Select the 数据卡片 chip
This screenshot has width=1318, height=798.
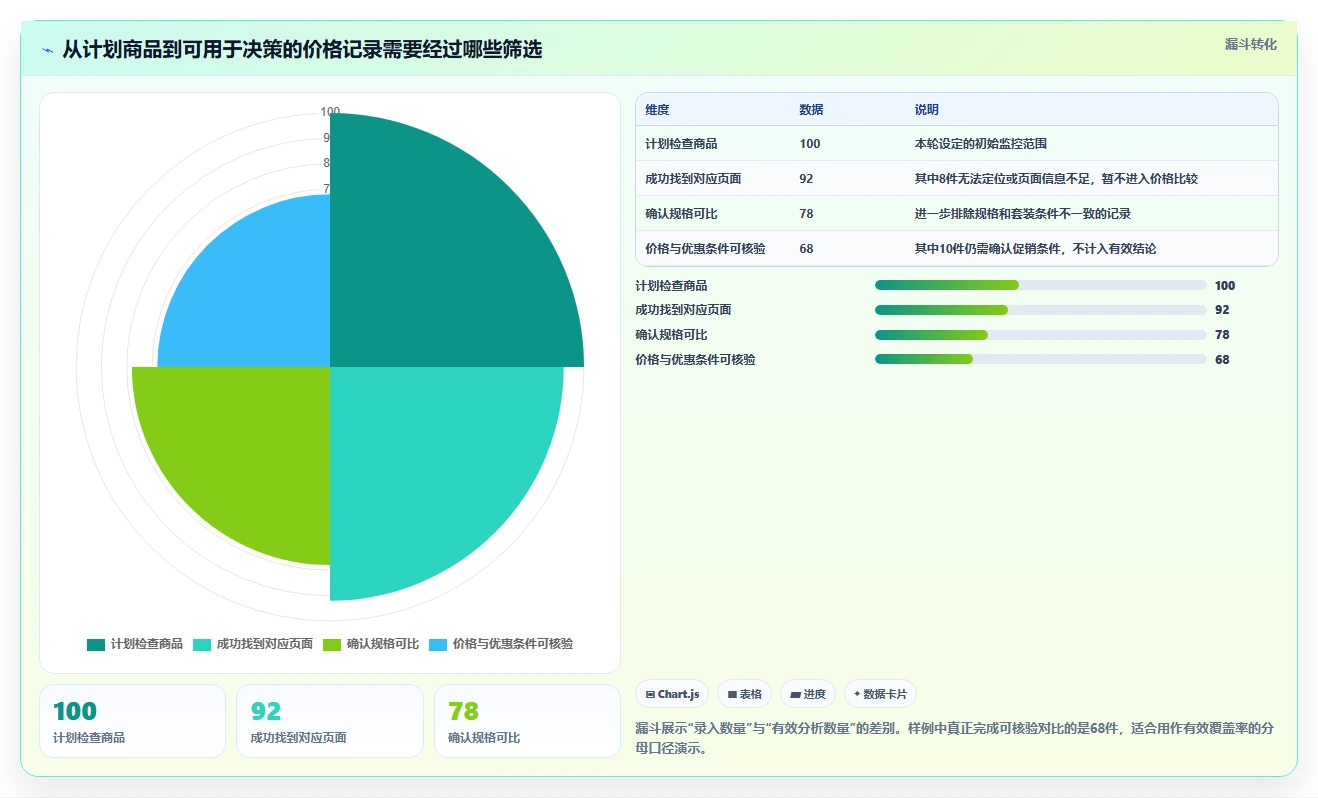click(x=880, y=694)
